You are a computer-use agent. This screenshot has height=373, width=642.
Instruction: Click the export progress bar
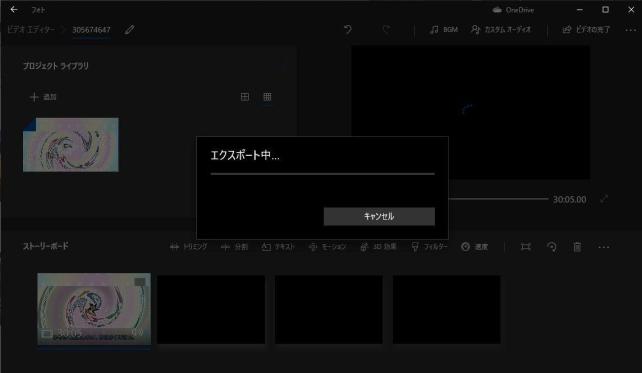pos(323,174)
